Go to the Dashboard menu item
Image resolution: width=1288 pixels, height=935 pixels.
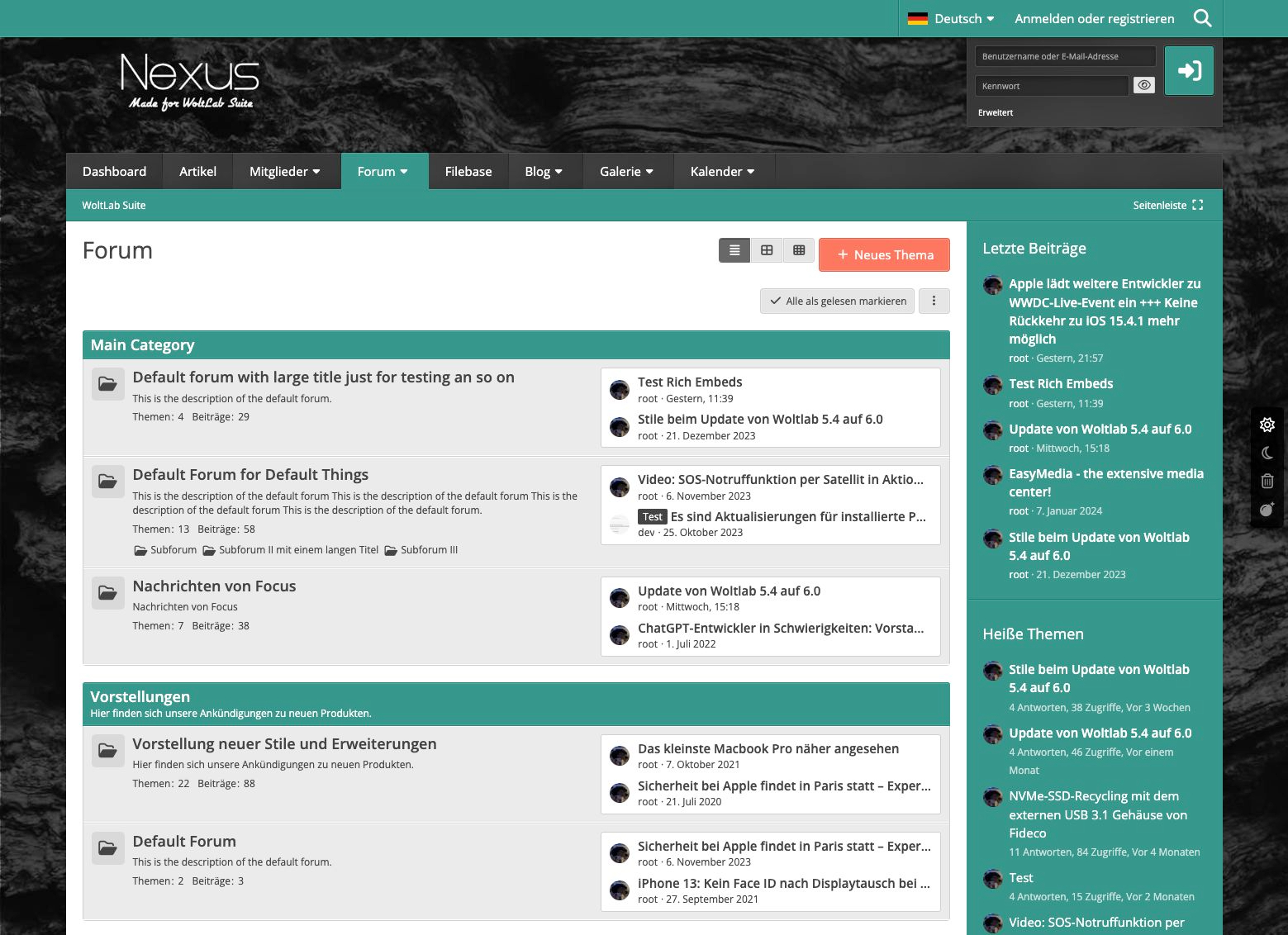tap(114, 171)
